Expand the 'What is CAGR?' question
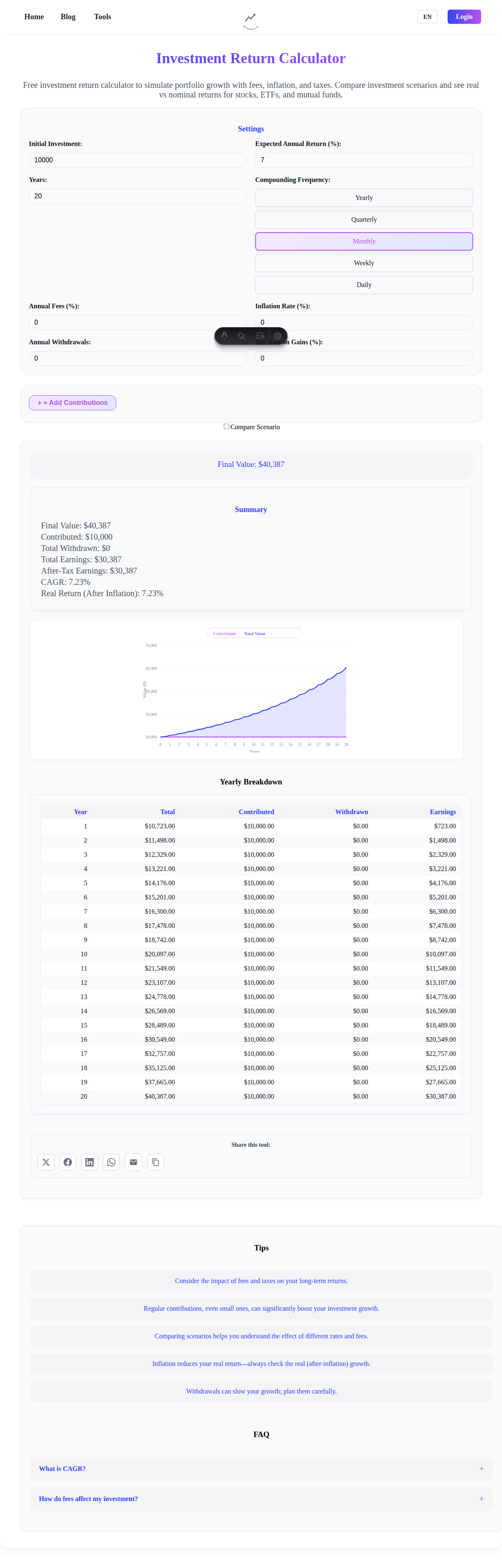The height and width of the screenshot is (1568, 502). click(x=261, y=1468)
